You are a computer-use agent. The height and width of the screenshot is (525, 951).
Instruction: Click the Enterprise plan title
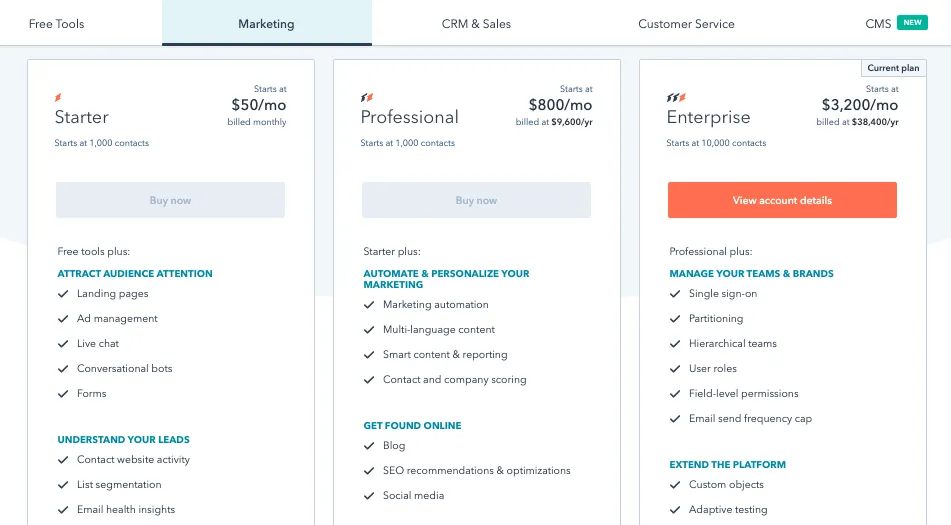tap(708, 117)
